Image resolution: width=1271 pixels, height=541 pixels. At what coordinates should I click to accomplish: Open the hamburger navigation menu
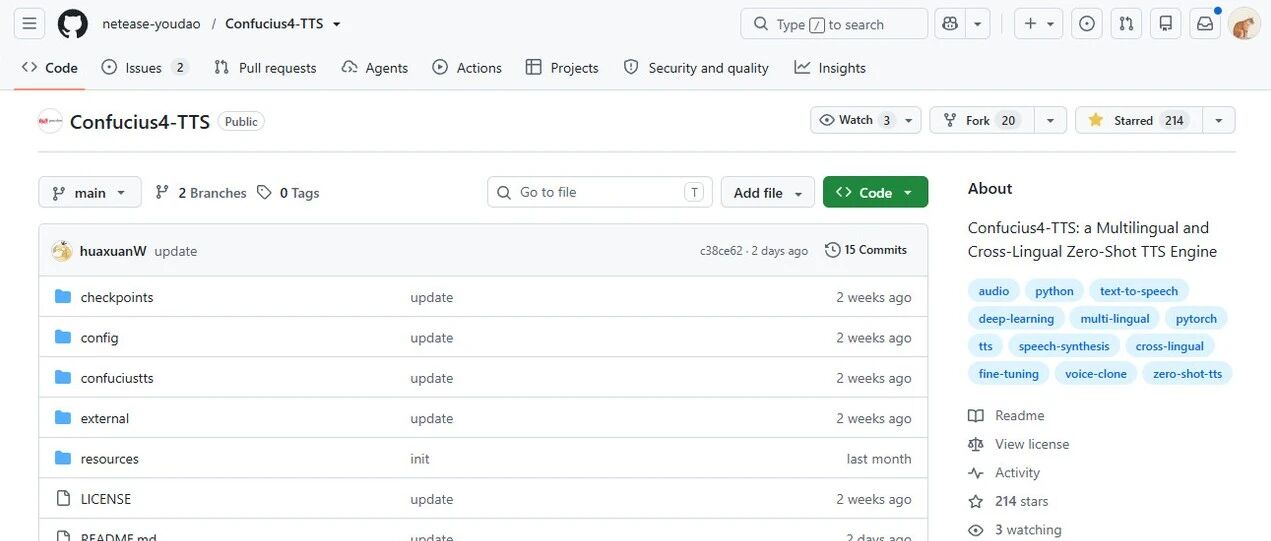click(x=30, y=24)
